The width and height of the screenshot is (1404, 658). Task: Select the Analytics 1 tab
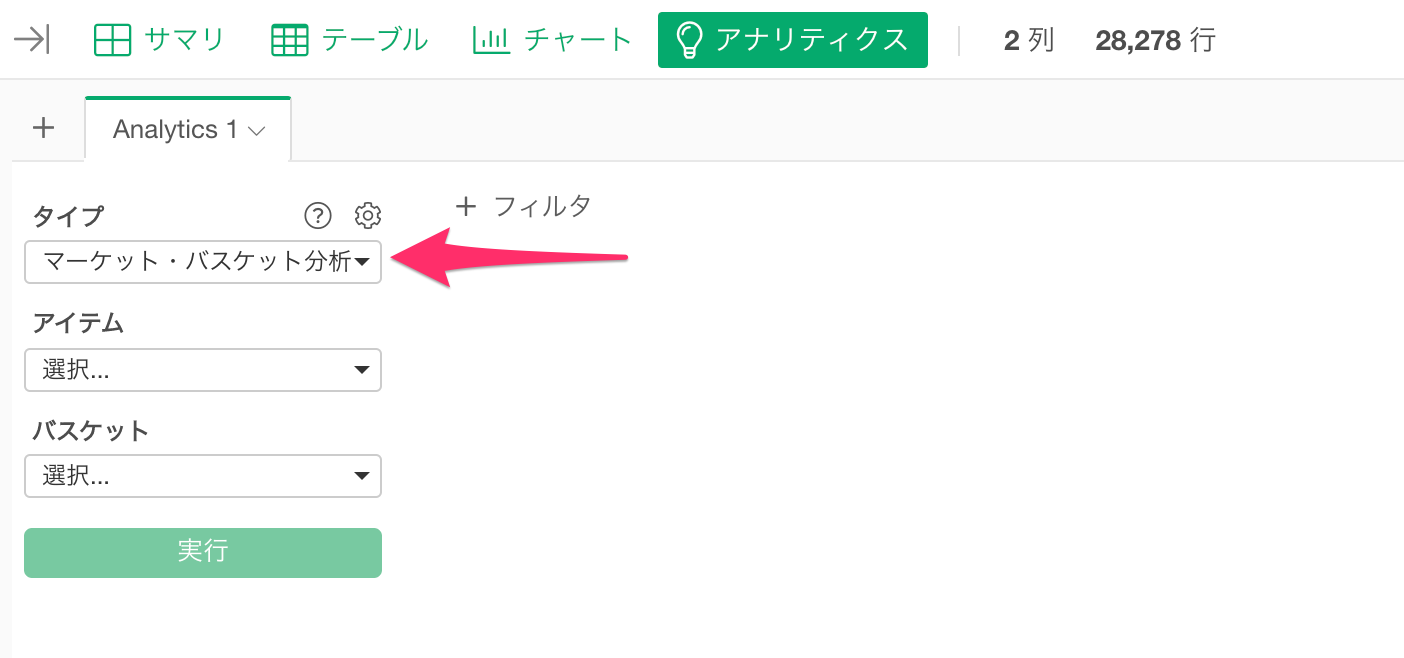[188, 129]
